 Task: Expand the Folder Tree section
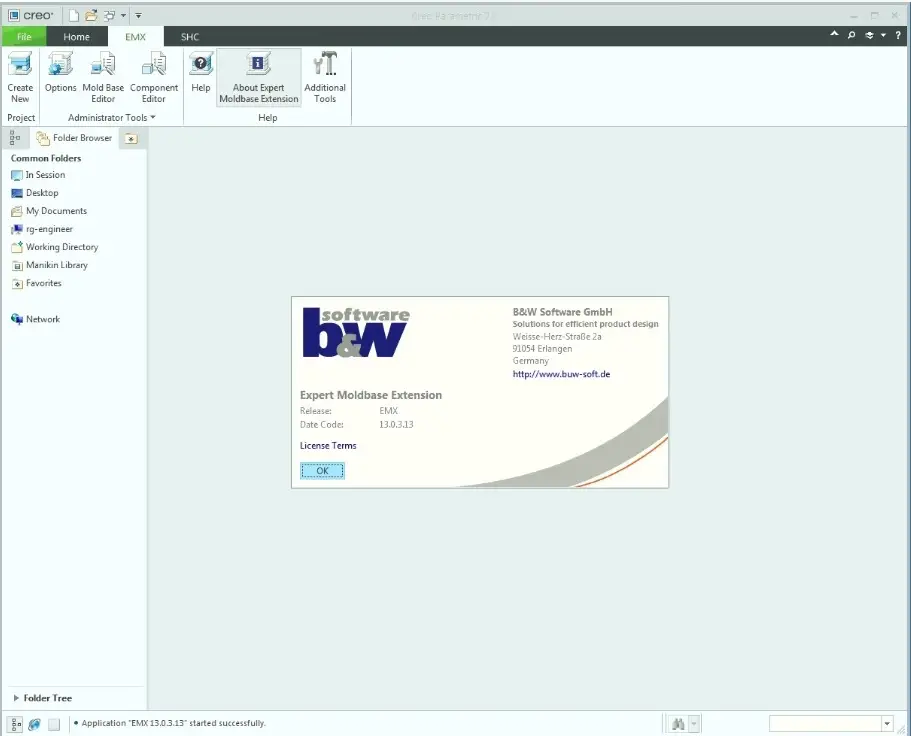coord(42,698)
